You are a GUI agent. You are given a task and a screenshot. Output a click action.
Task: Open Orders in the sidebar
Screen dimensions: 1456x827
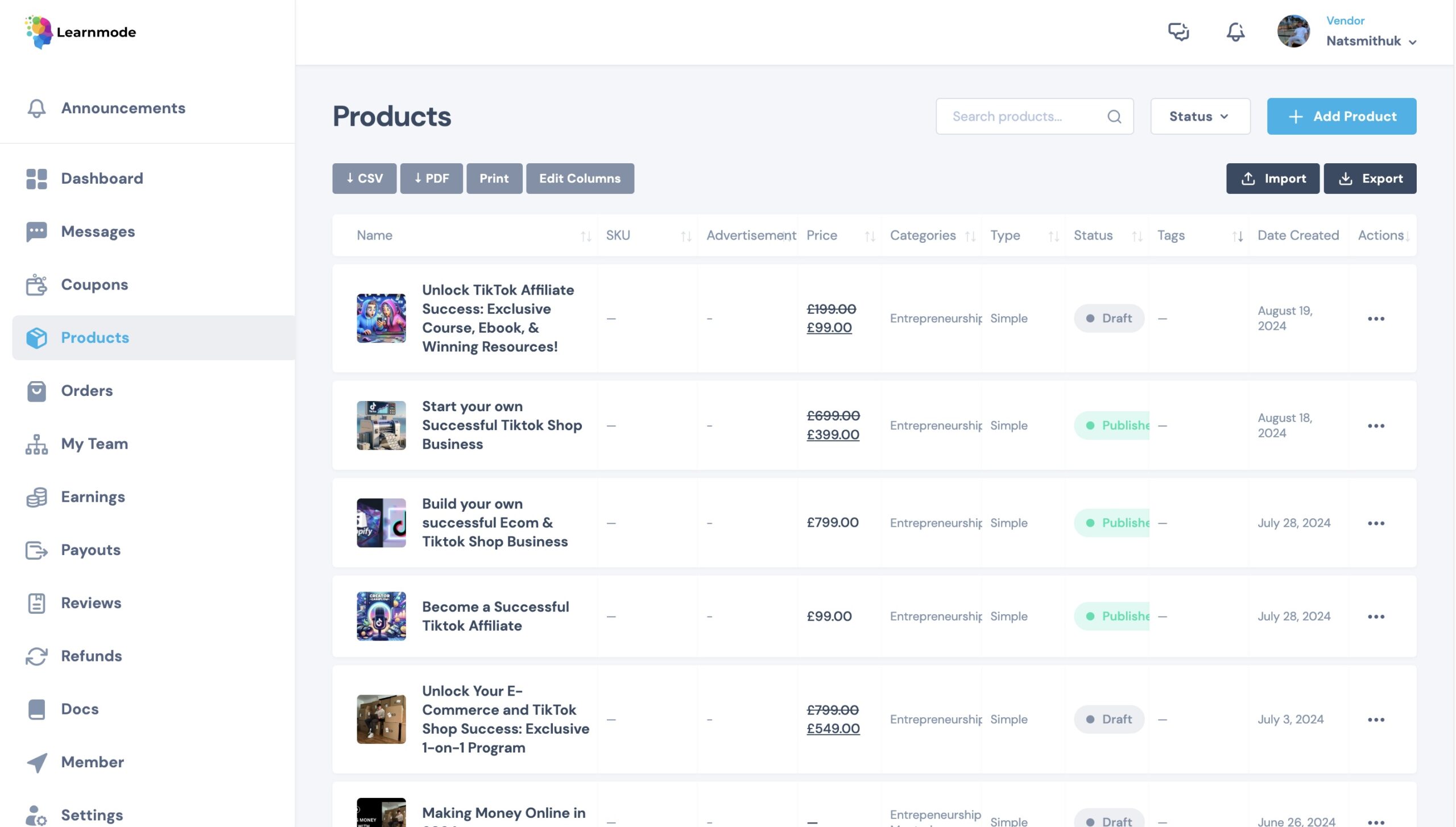pos(87,391)
